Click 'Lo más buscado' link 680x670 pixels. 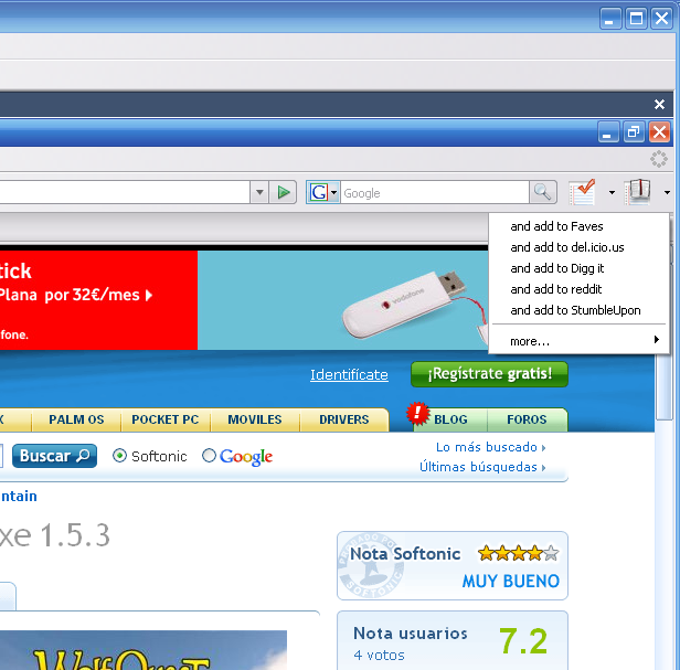point(490,447)
